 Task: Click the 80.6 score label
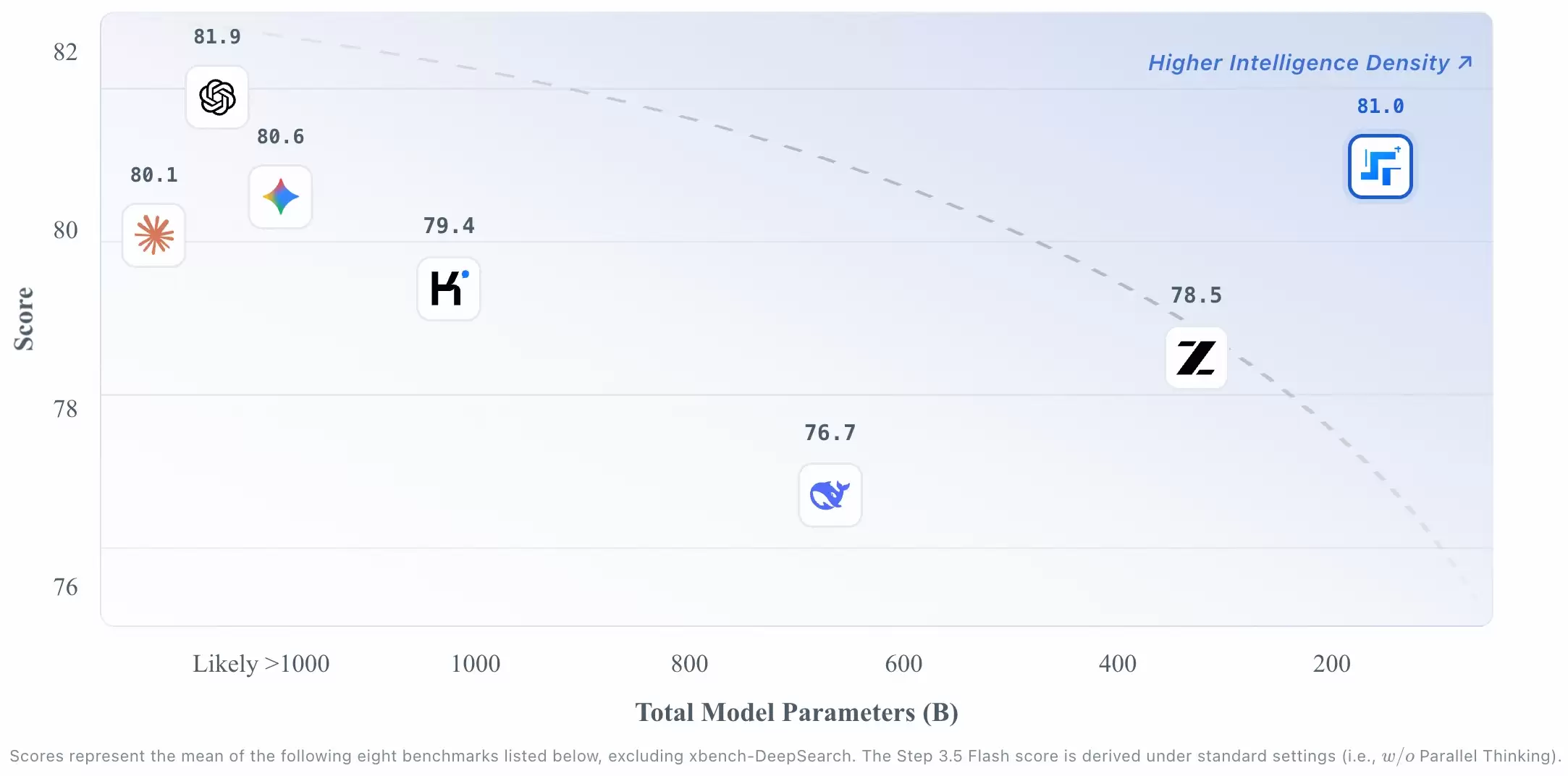pos(281,137)
